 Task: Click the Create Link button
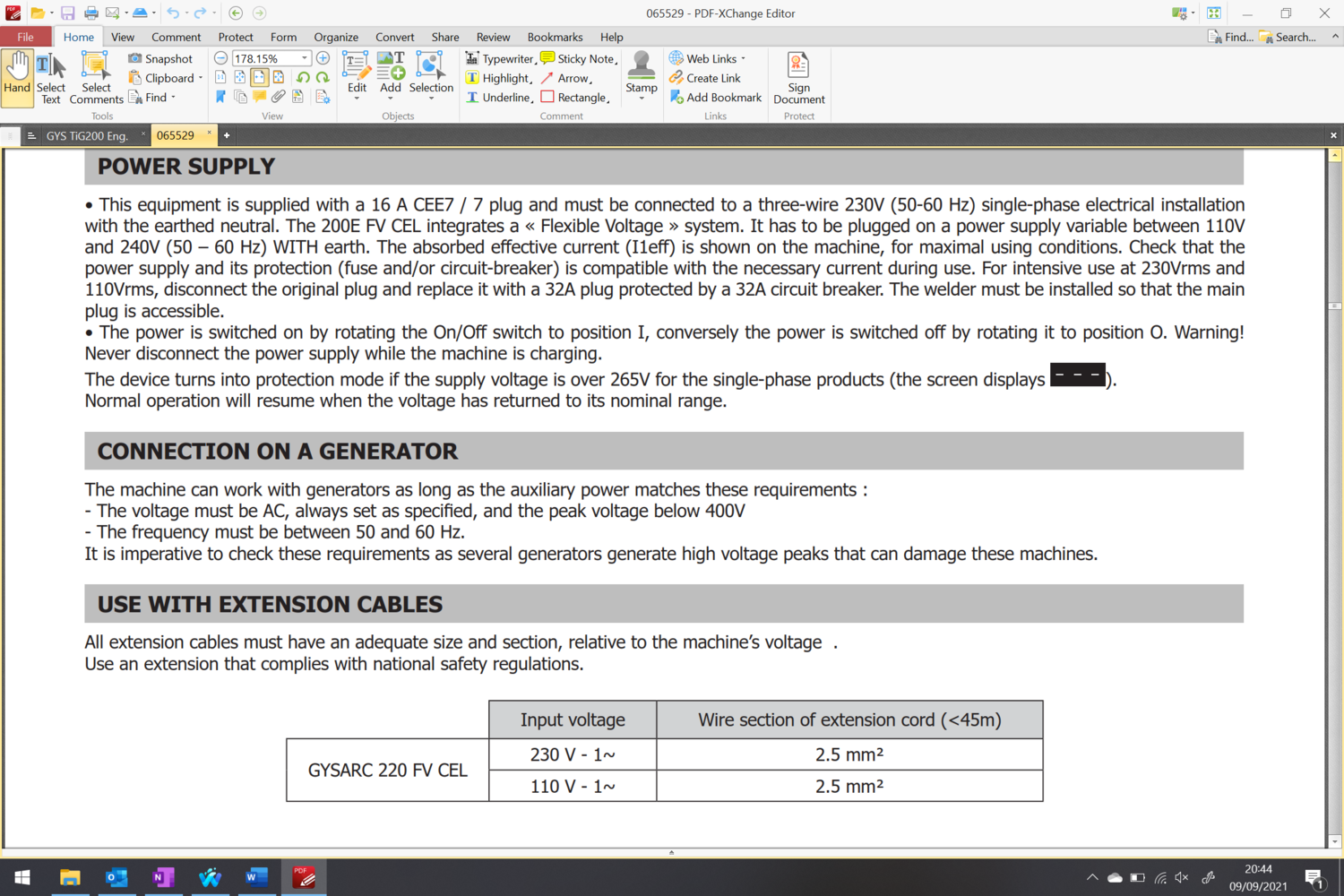point(705,78)
